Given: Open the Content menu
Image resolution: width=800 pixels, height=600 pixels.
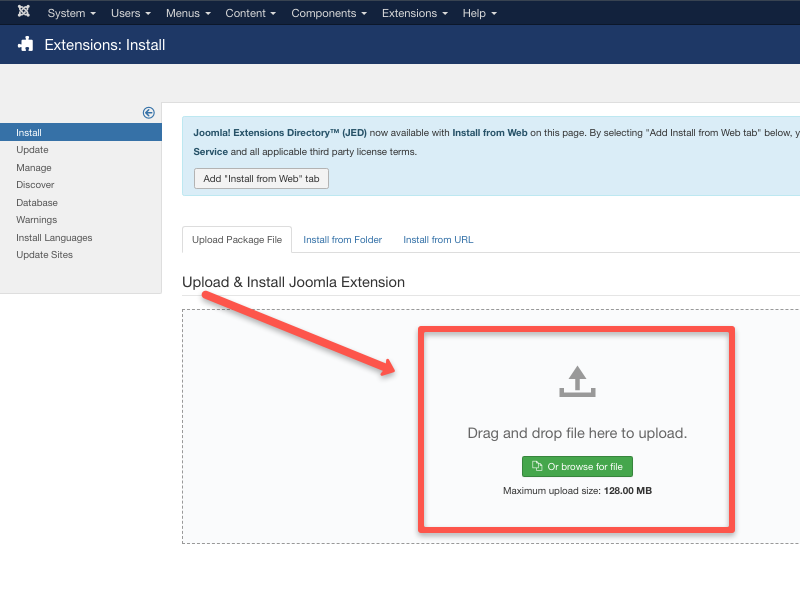Looking at the screenshot, I should pos(251,13).
